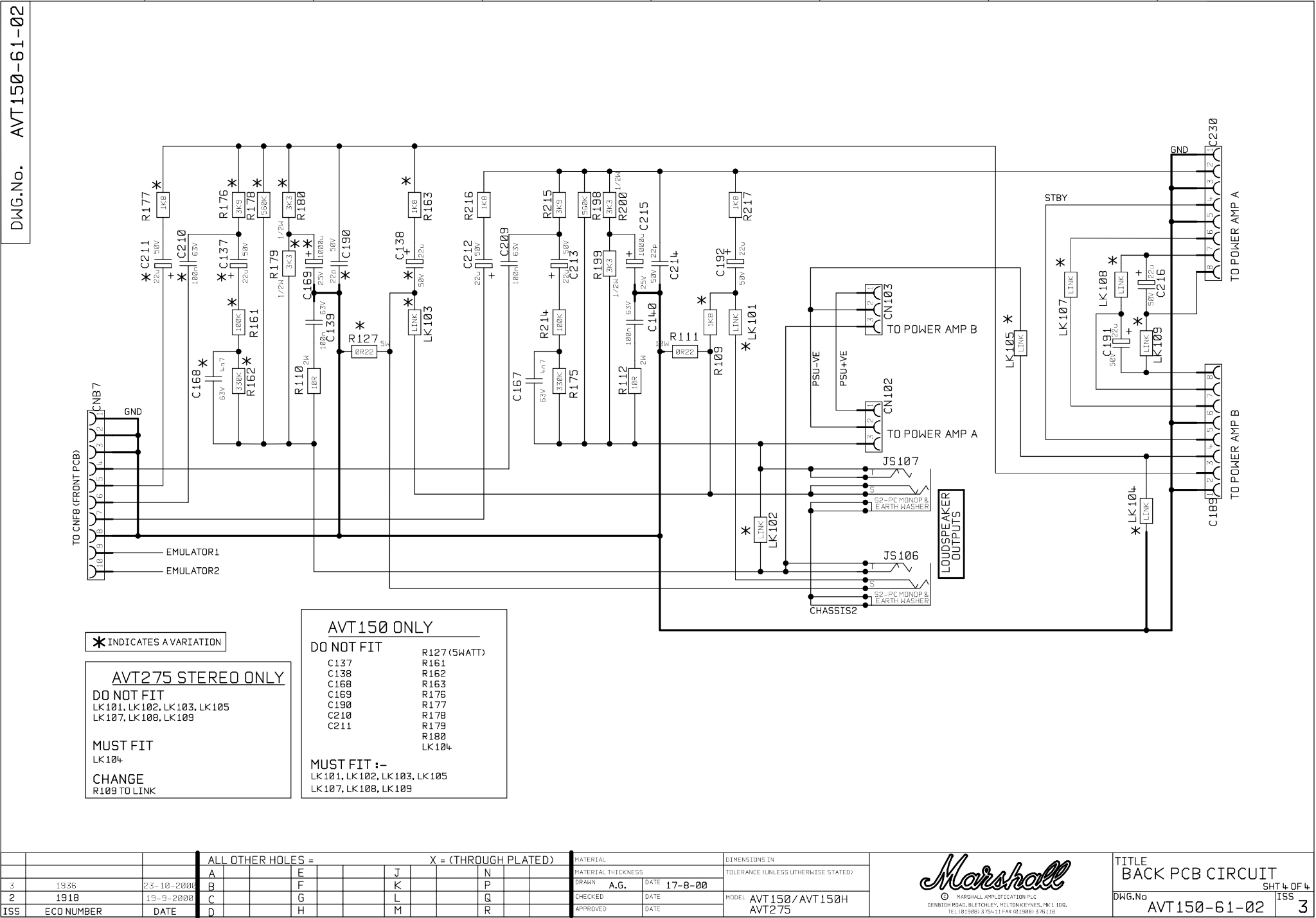This screenshot has height=918, width=1316.
Task: Click the STBY net label
Action: point(1056,198)
